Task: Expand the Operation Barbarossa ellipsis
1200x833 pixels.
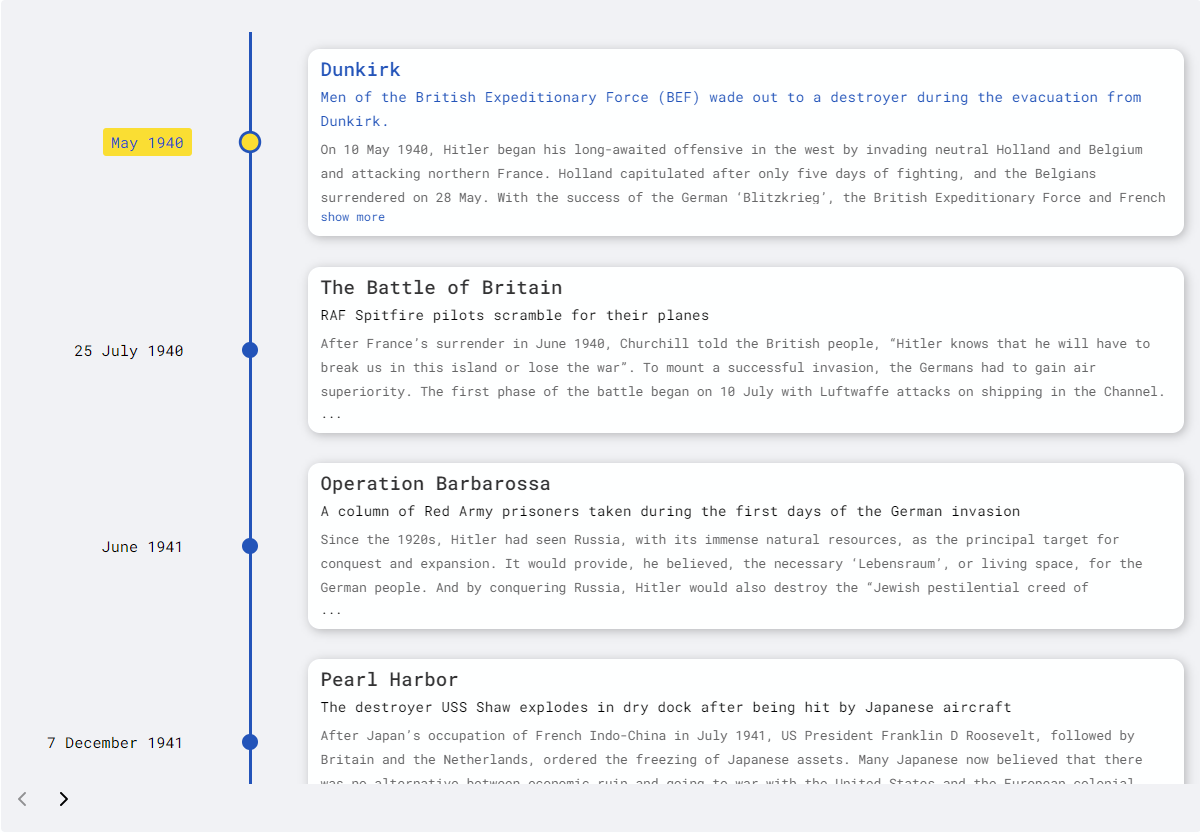Action: point(331,610)
